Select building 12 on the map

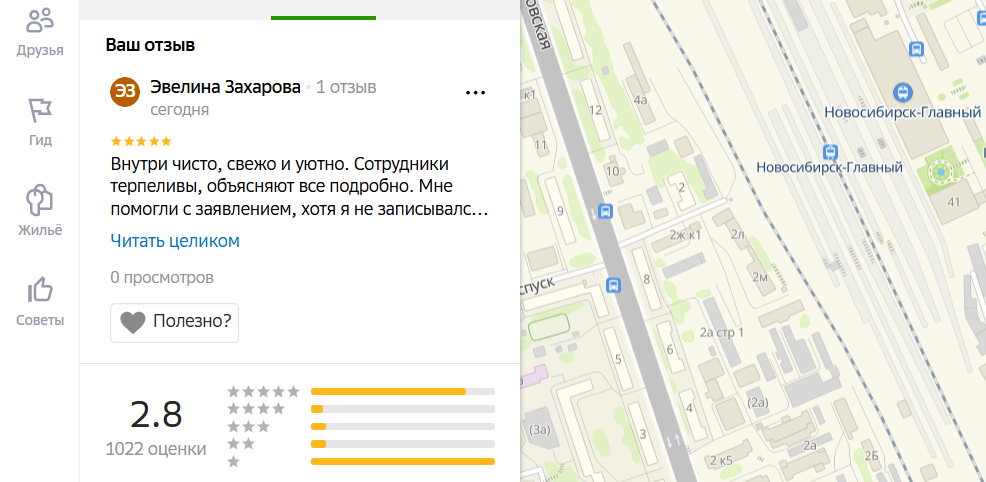595,111
